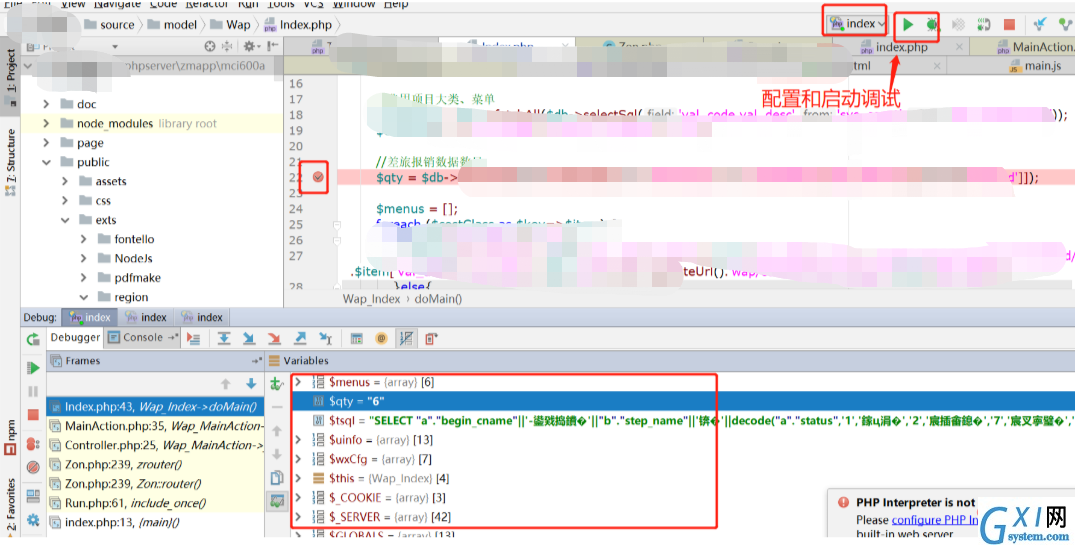The width and height of the screenshot is (1076, 545).
Task: Expand the $menus array variable
Action: [299, 382]
